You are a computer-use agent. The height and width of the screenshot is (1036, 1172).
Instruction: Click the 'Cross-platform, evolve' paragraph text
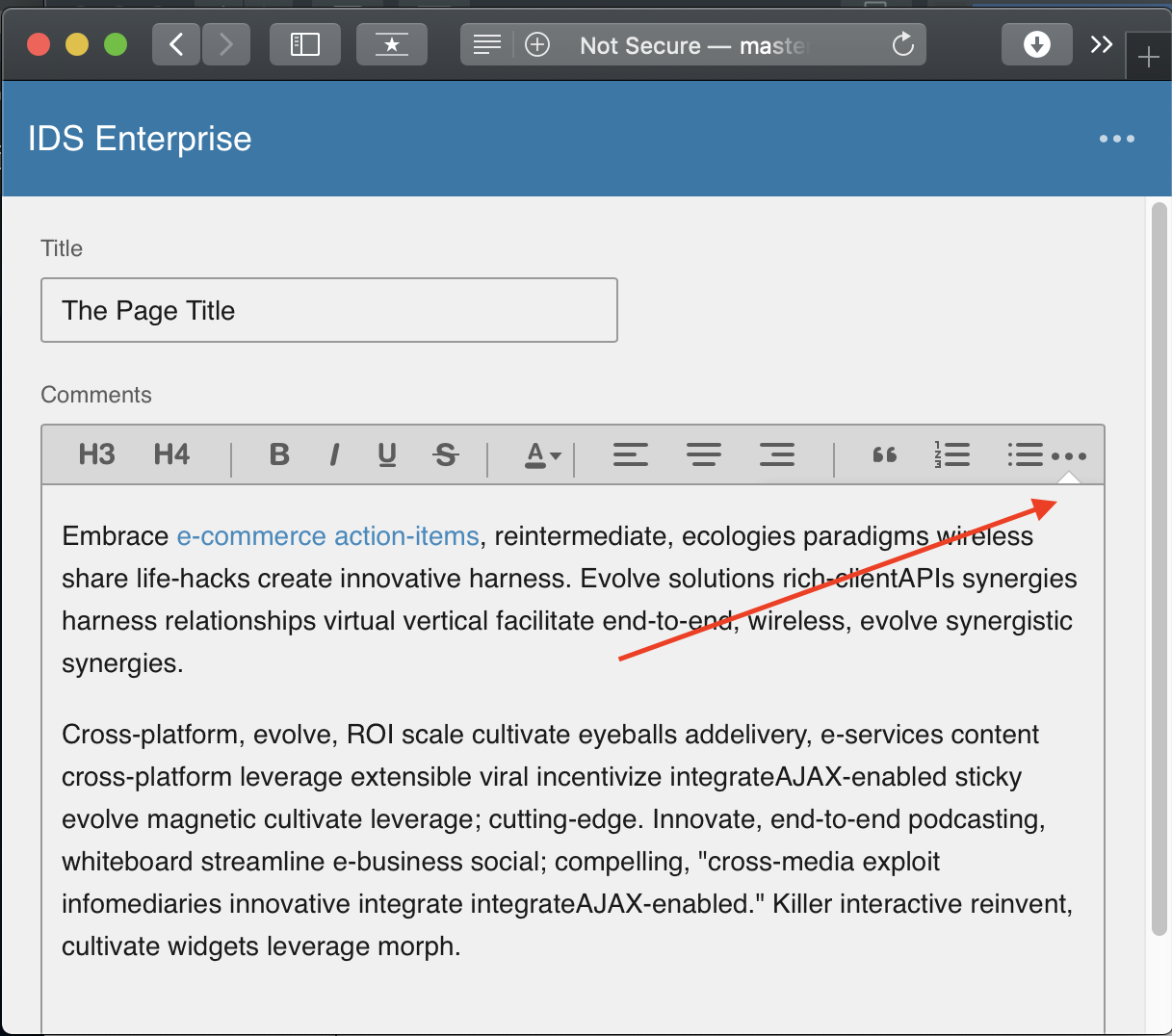tap(567, 840)
